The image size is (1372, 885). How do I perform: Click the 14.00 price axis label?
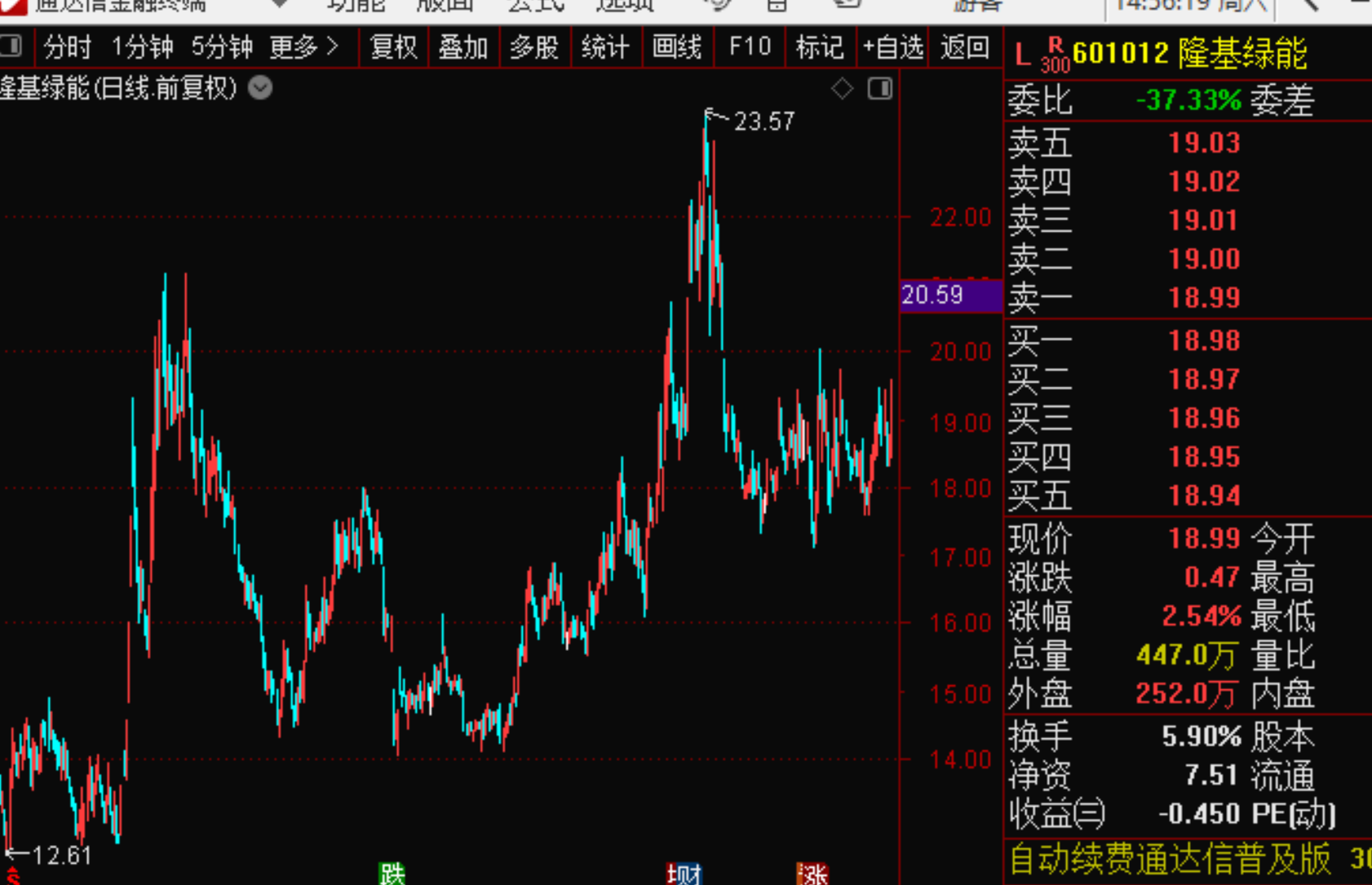tap(961, 760)
